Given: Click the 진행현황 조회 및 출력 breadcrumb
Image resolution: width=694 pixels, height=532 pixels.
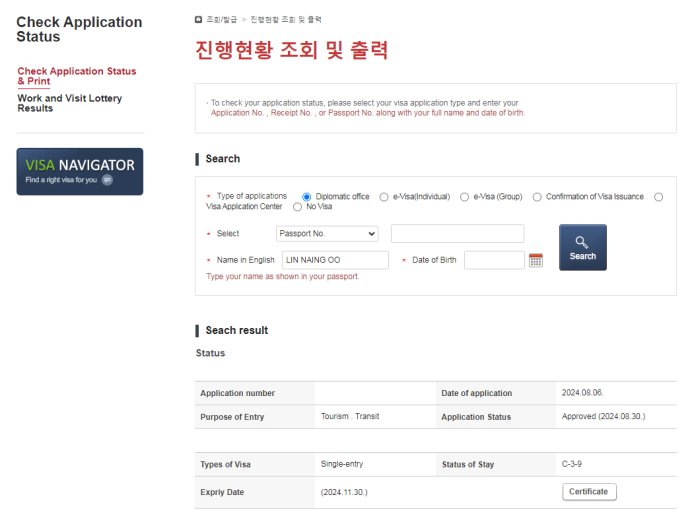Looking at the screenshot, I should [287, 20].
